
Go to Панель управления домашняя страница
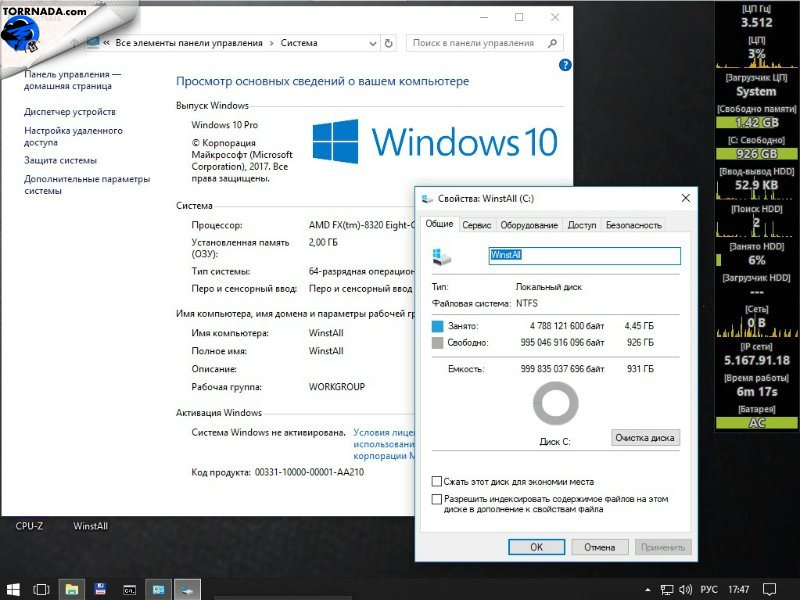tap(72, 80)
